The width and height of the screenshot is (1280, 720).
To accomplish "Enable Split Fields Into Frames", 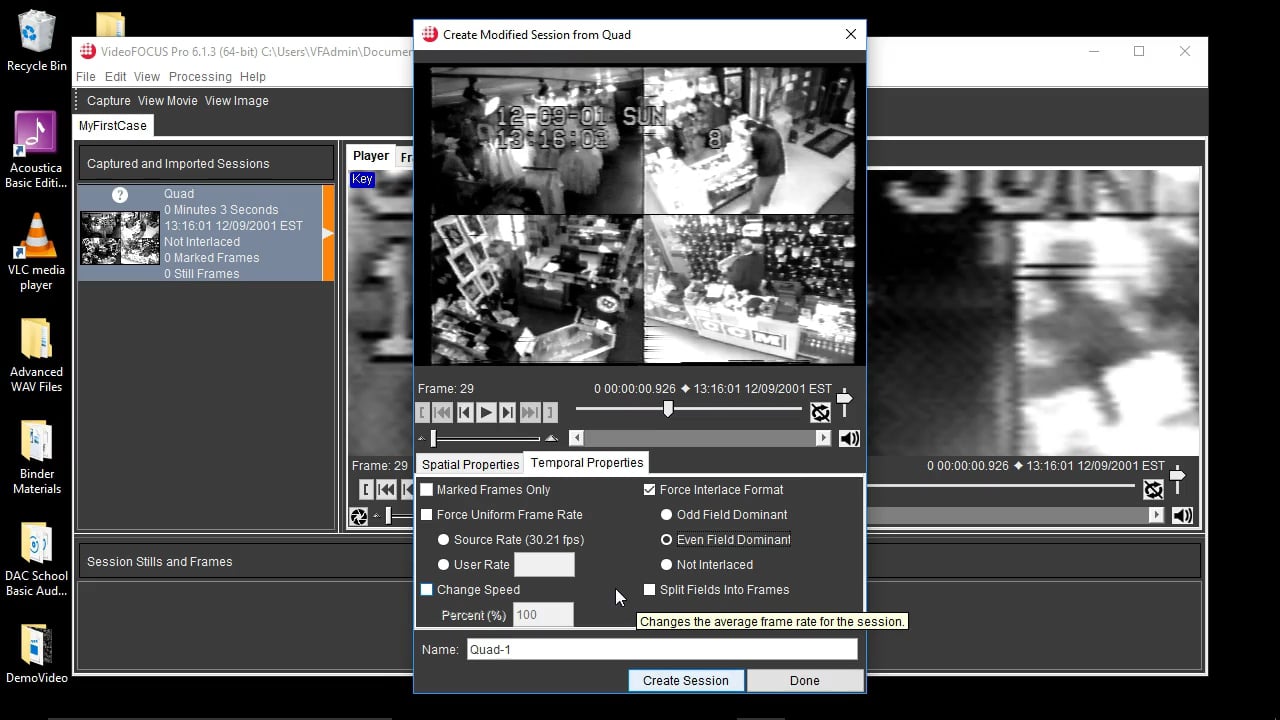I will [x=650, y=590].
